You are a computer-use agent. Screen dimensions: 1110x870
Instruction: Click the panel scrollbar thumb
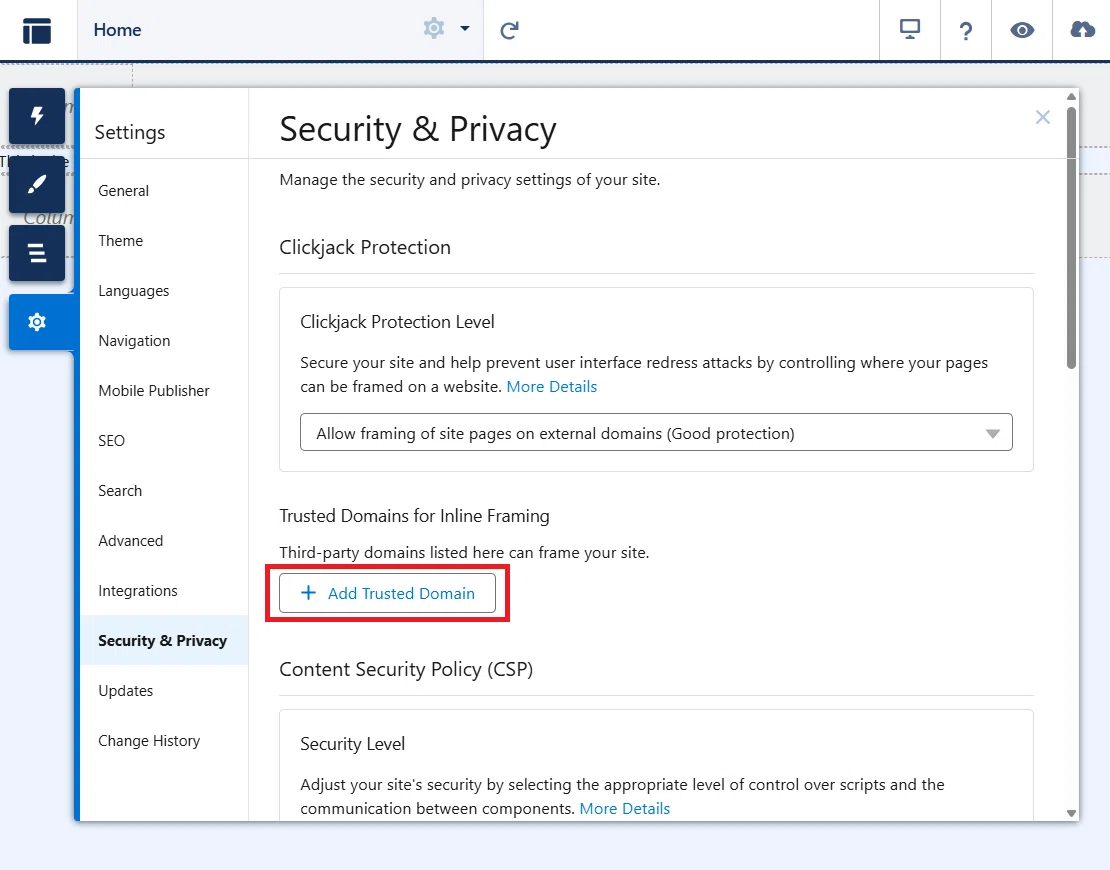[1071, 237]
